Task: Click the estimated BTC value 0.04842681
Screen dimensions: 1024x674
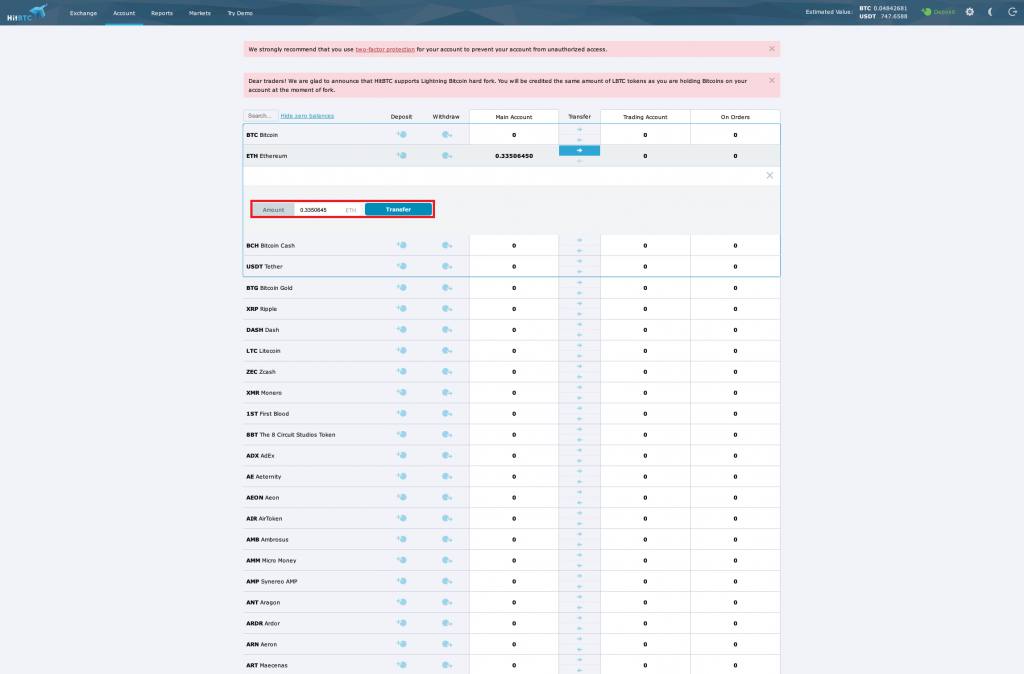Action: pos(890,8)
